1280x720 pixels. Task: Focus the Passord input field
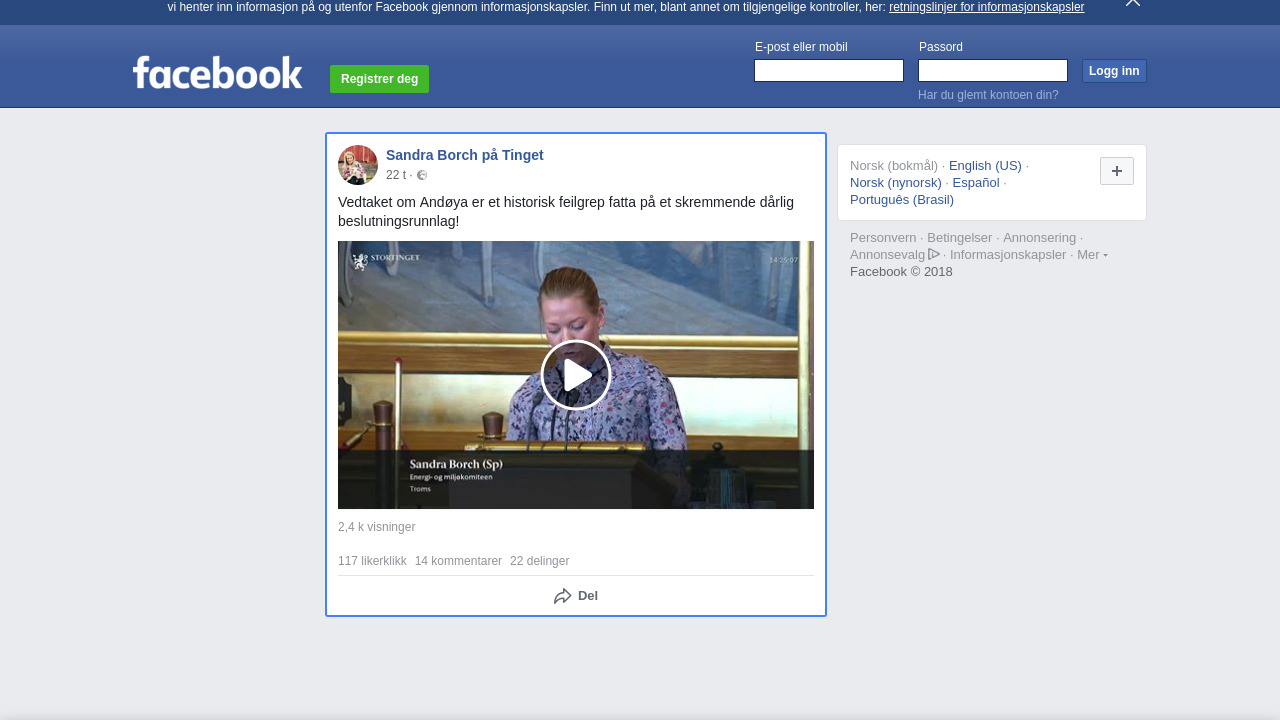click(993, 71)
